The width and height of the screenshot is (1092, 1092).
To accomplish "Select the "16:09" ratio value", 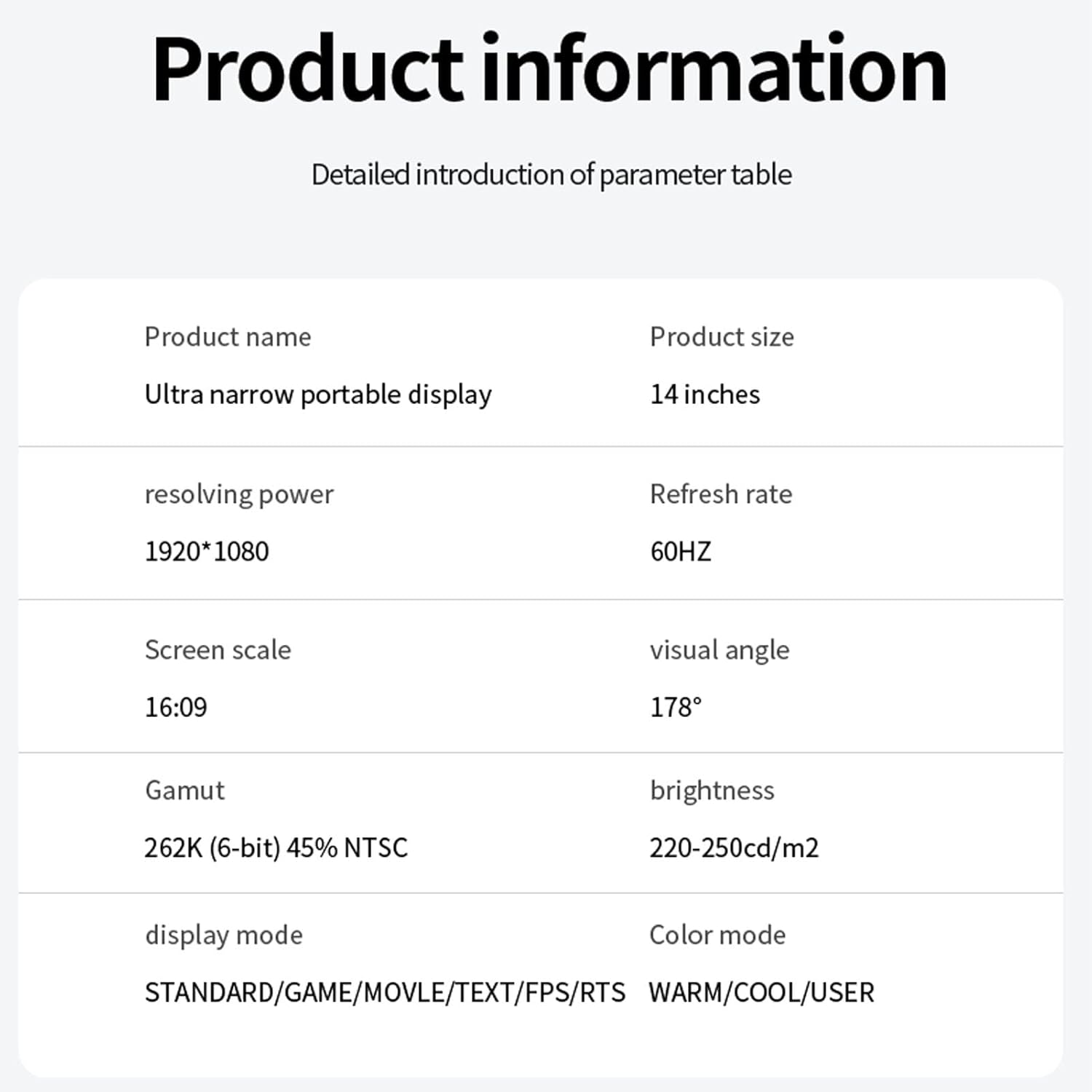I will point(176,708).
